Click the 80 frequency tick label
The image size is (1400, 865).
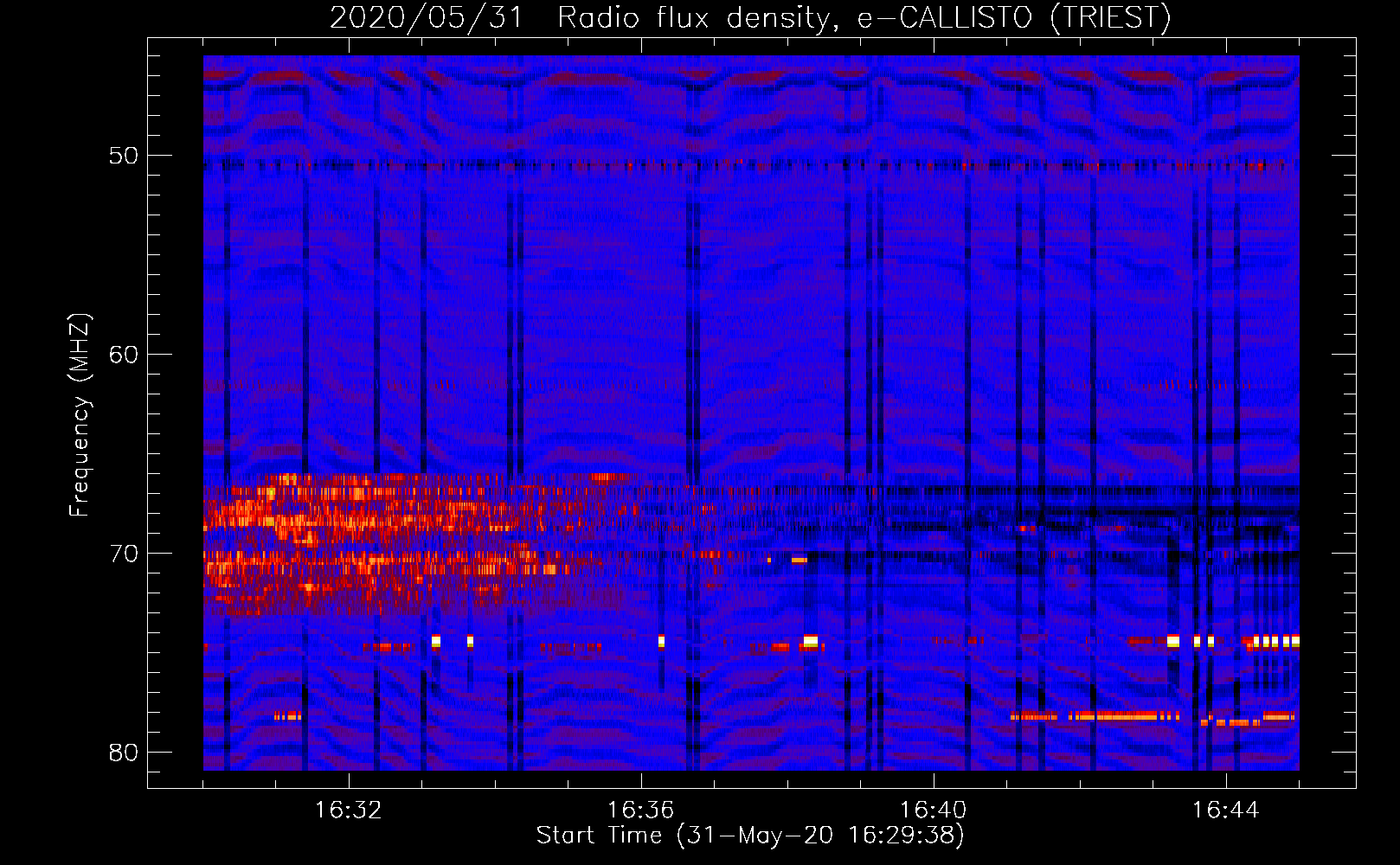124,753
